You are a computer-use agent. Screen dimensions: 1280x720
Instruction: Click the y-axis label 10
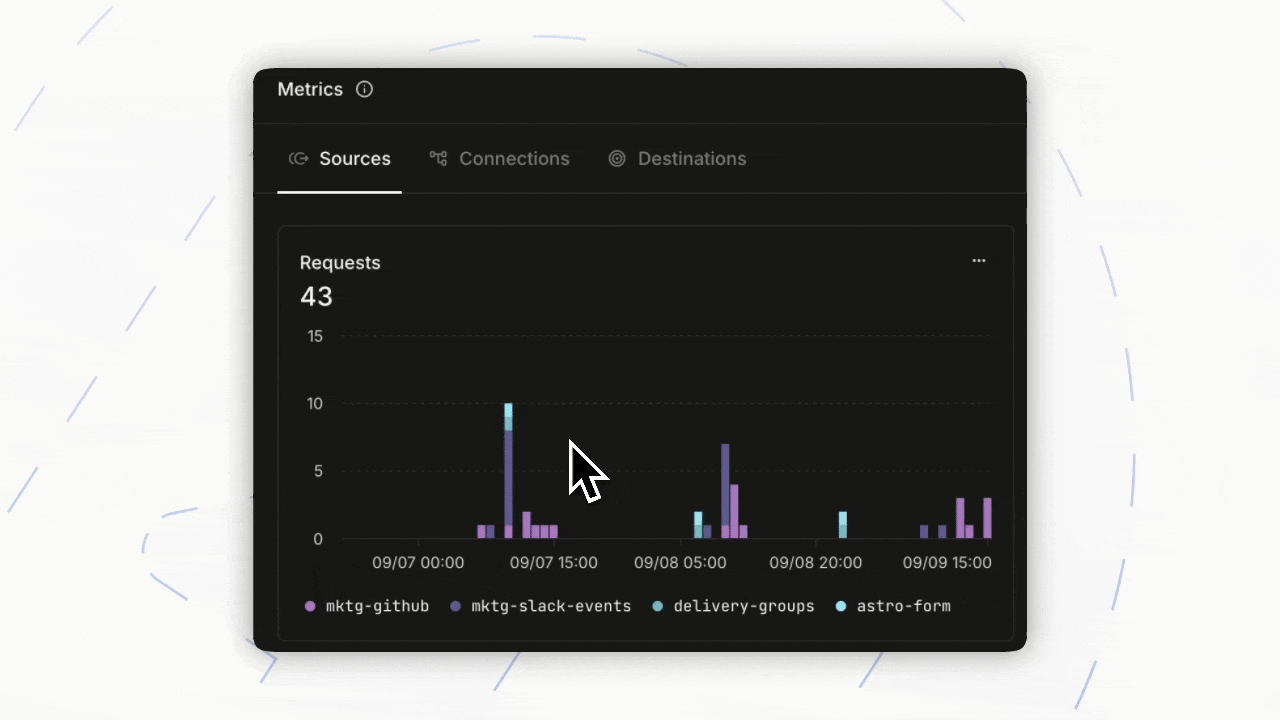coord(315,404)
